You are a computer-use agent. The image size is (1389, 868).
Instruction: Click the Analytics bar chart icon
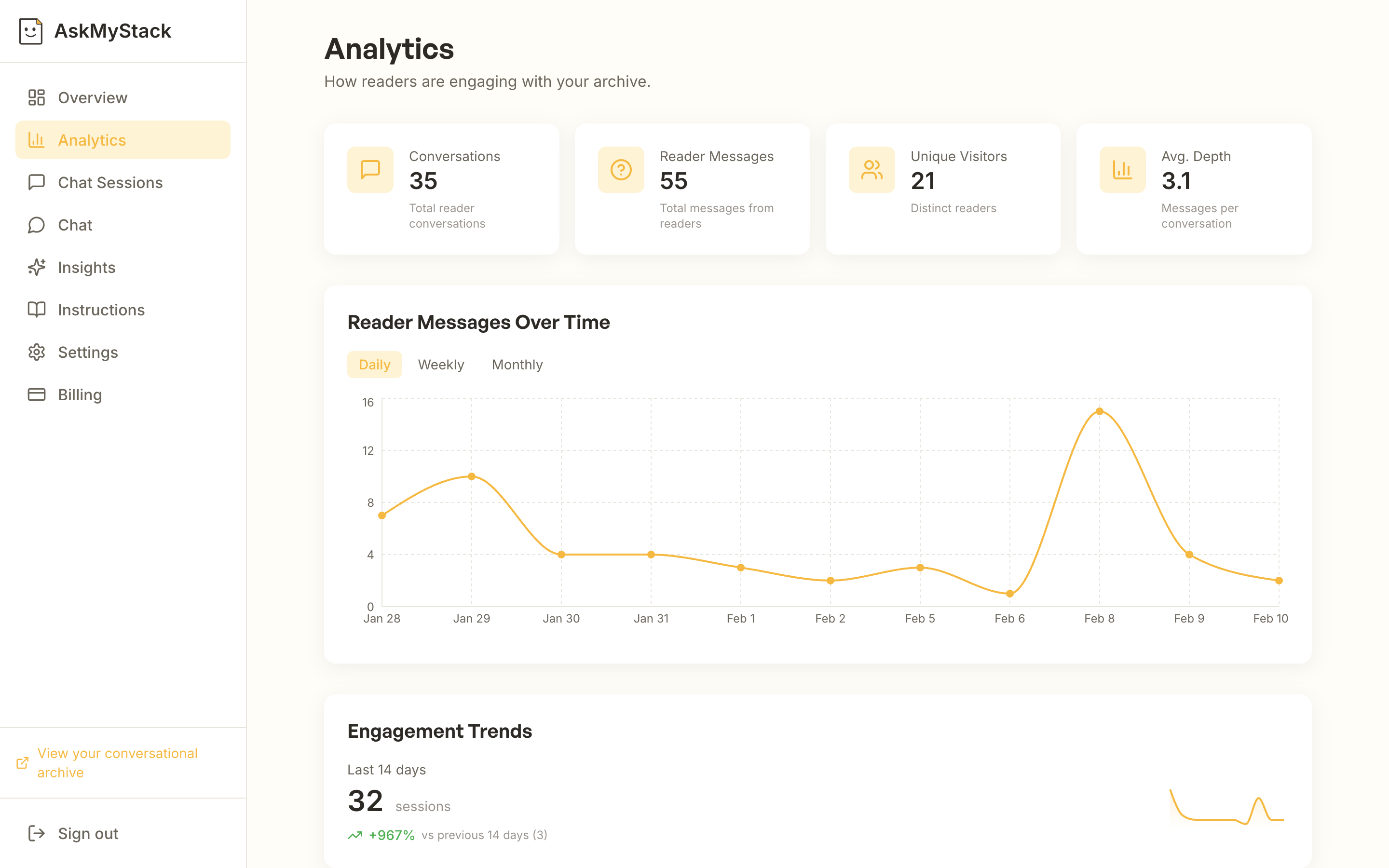(36, 139)
